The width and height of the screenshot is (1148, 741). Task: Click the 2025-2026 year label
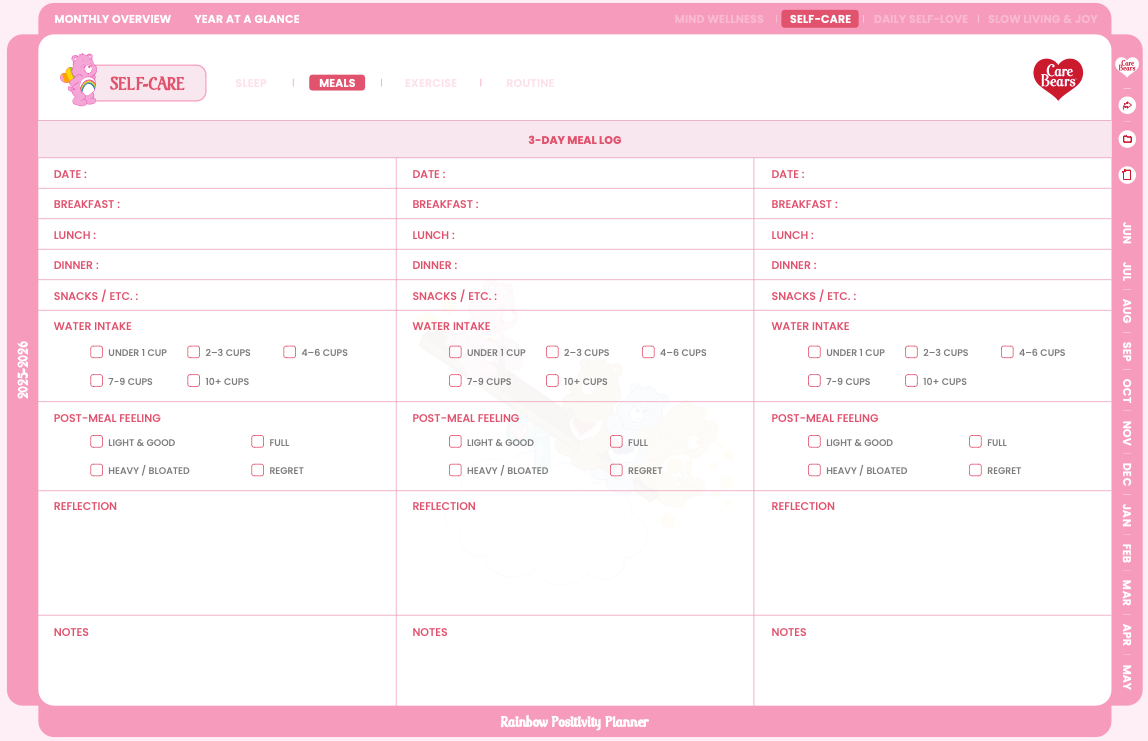pyautogui.click(x=23, y=370)
